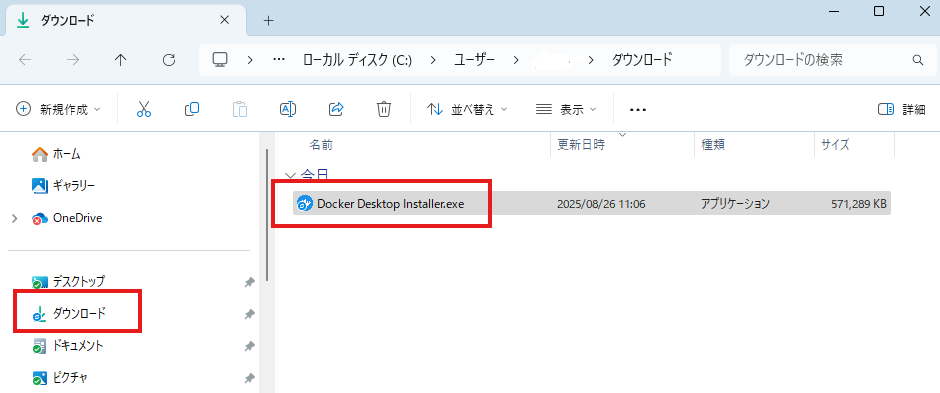The image size is (940, 393).
Task: Go up one folder level
Action: click(120, 60)
